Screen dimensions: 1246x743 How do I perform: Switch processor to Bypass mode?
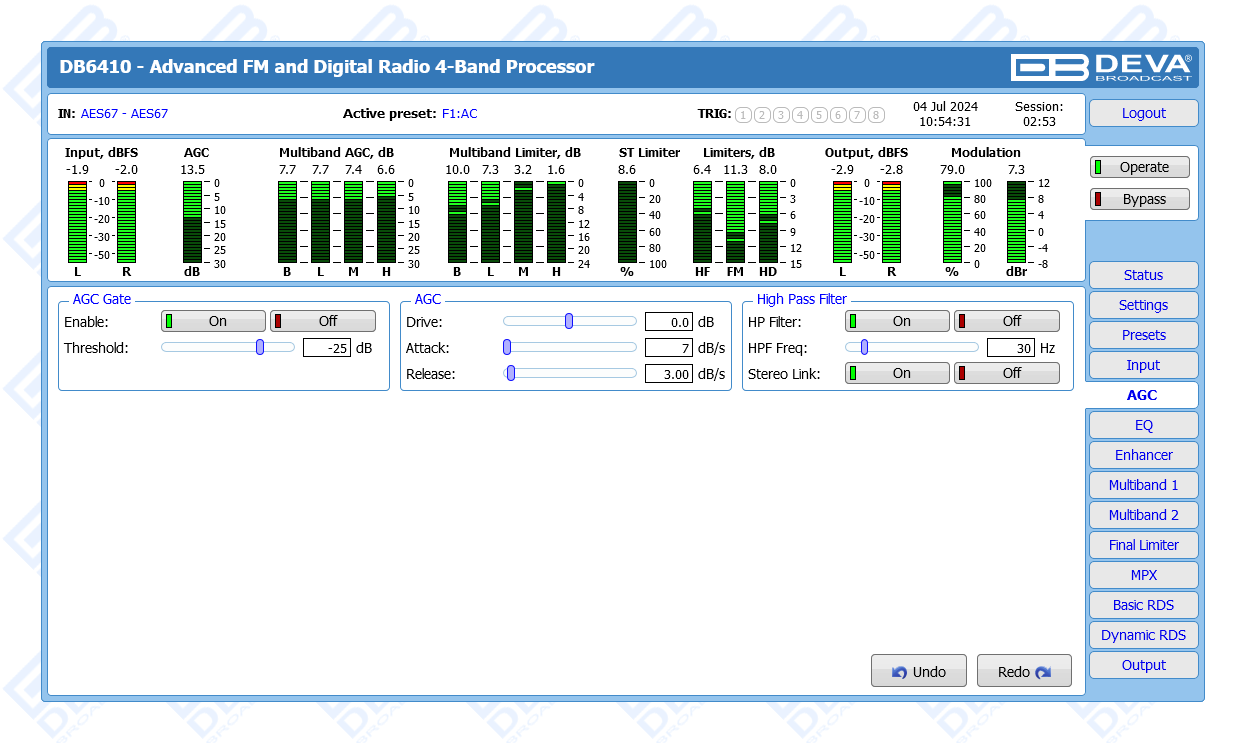[x=1140, y=199]
